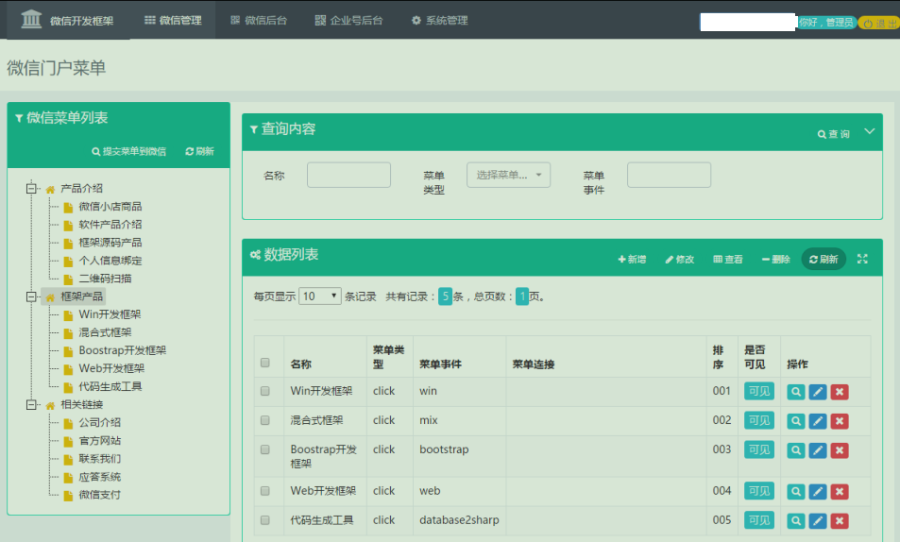The width and height of the screenshot is (900, 542).
Task: Open the 企业号后台 top menu
Action: [348, 20]
